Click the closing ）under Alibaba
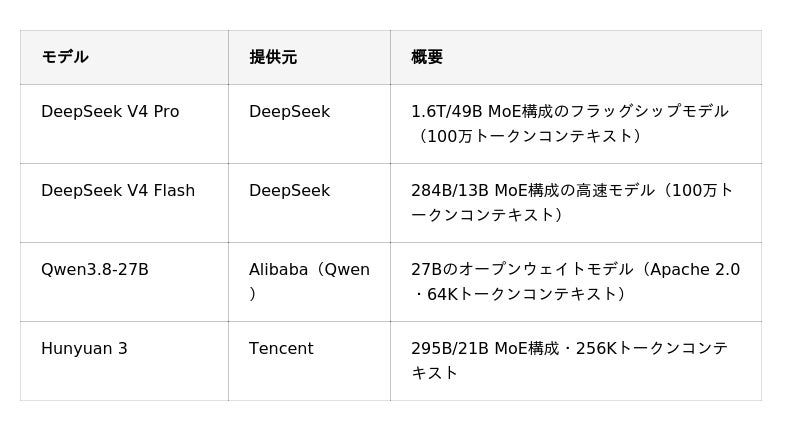This screenshot has height=431, width=800. [x=253, y=294]
